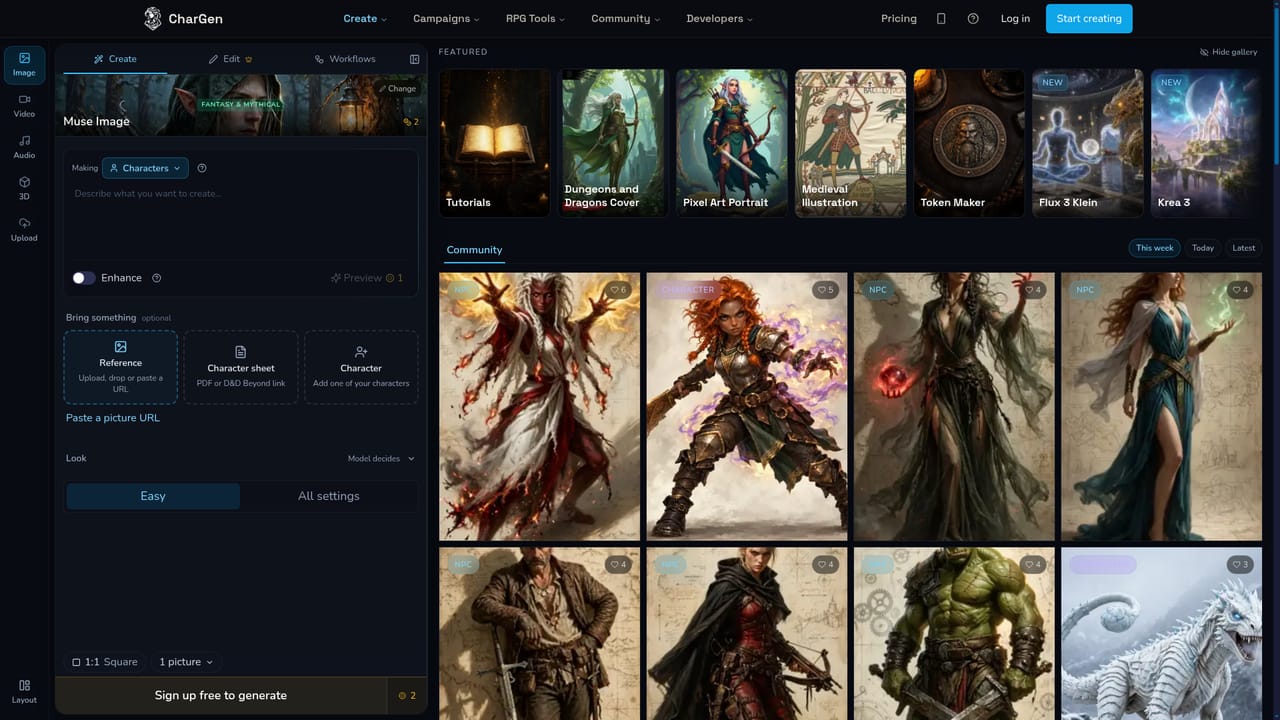Click the mobile device icon in header
The width and height of the screenshot is (1280, 720).
(x=941, y=18)
